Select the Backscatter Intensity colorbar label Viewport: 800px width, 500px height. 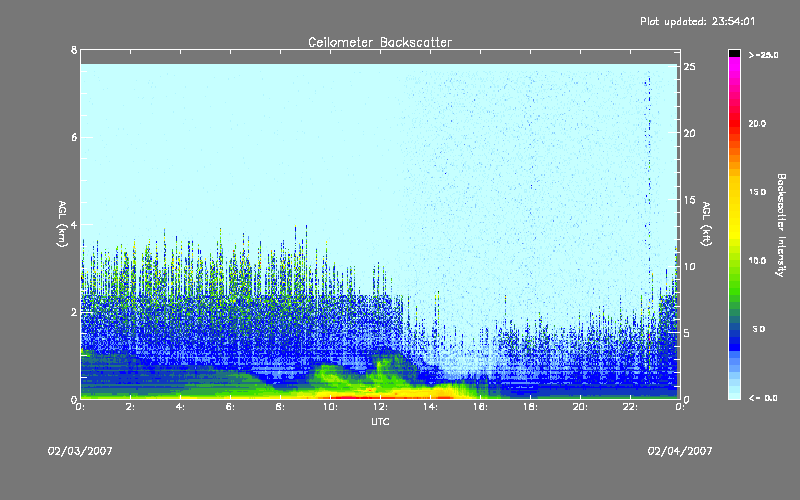click(781, 225)
